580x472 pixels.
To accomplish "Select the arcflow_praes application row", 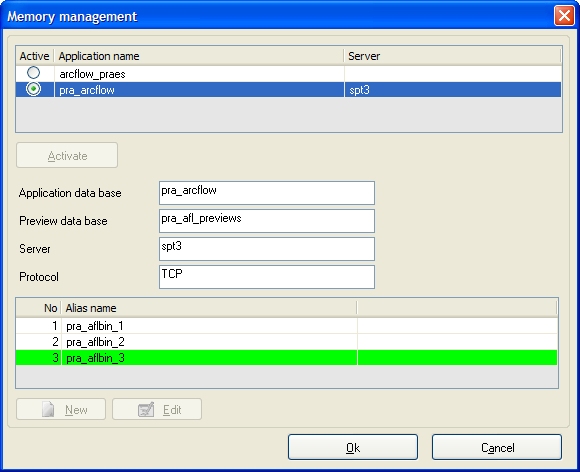I will tap(289, 74).
